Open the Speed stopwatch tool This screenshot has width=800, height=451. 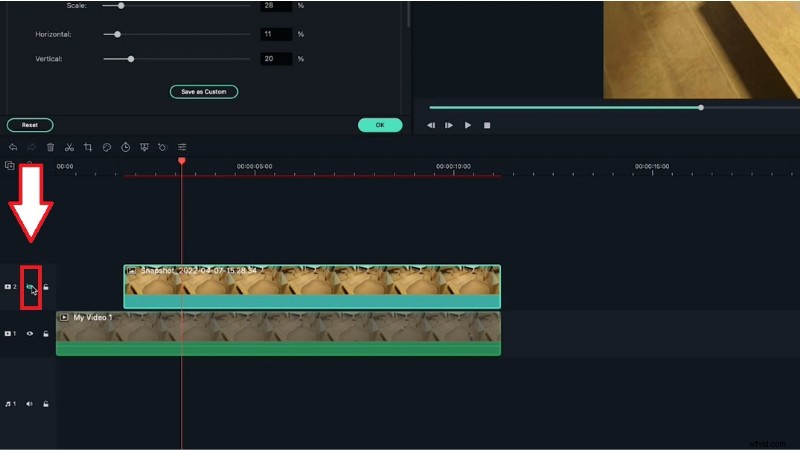[126, 147]
